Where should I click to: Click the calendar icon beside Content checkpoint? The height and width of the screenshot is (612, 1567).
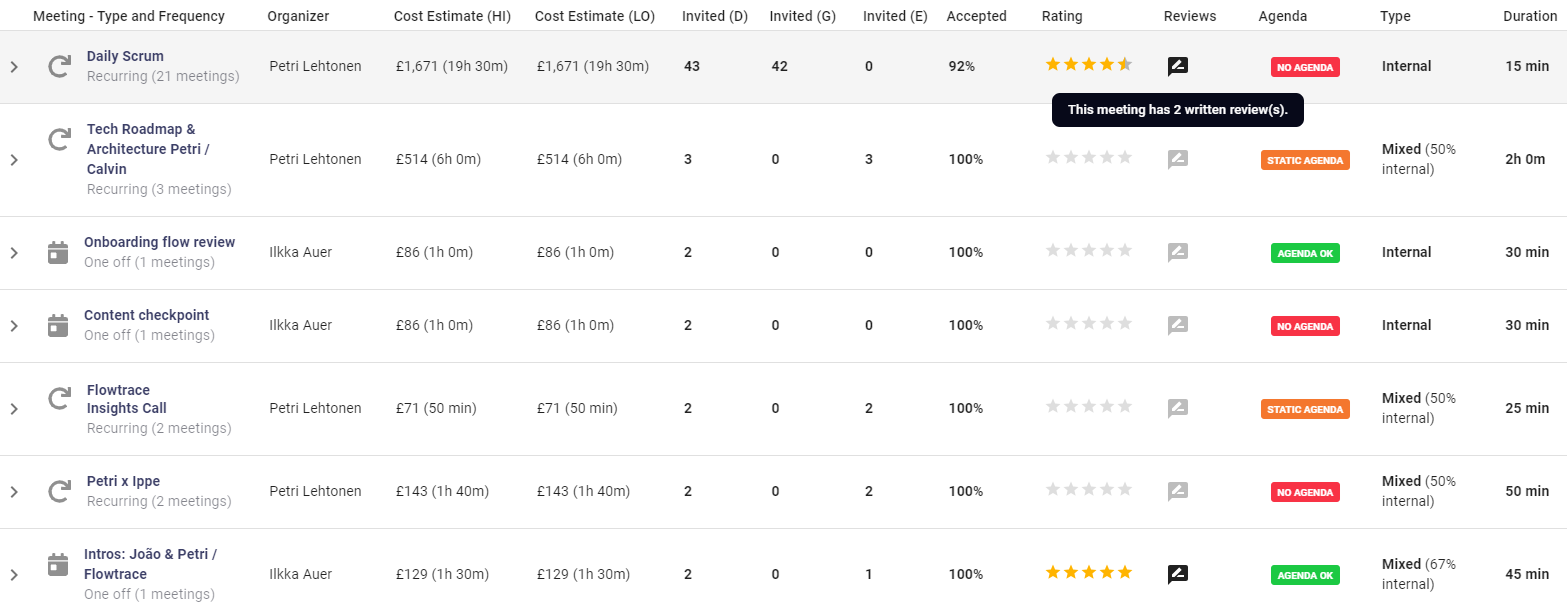click(x=58, y=325)
